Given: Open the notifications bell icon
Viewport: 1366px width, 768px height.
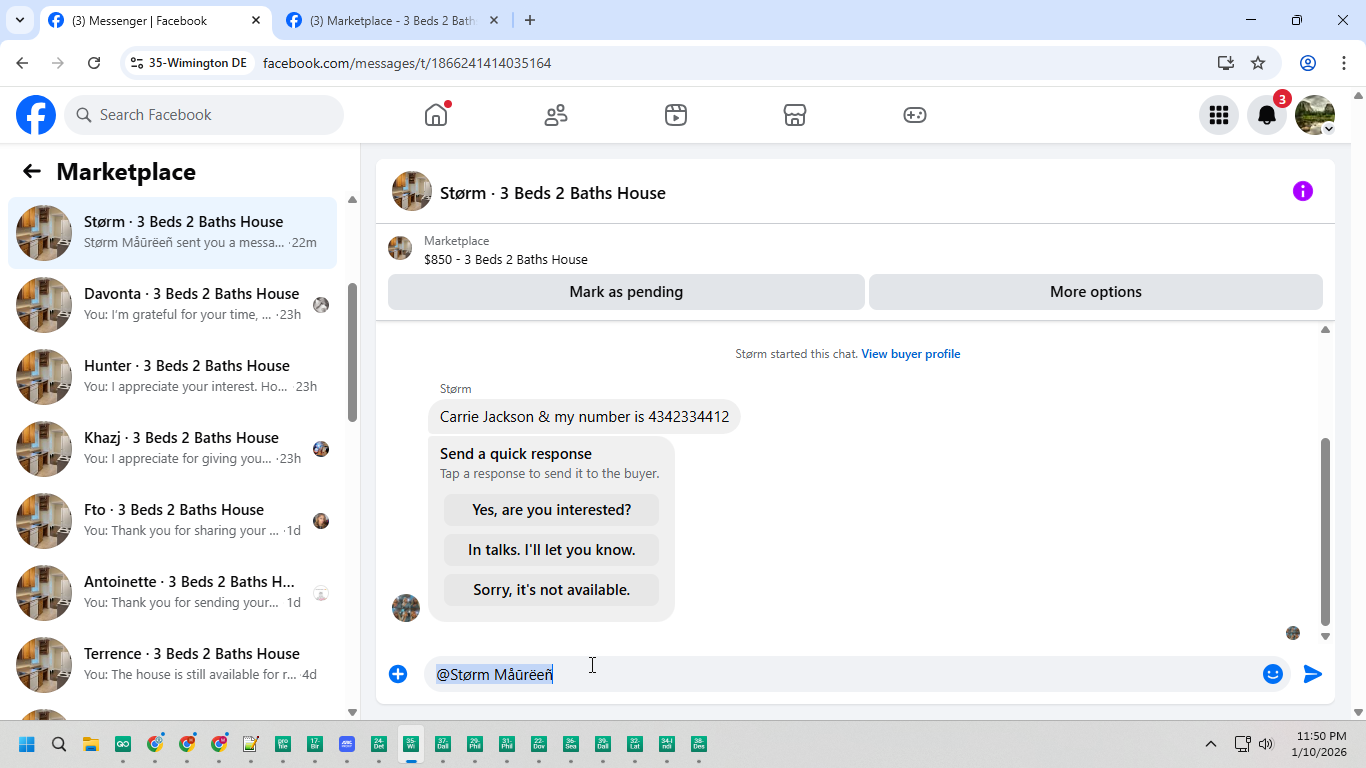Looking at the screenshot, I should click(1267, 115).
